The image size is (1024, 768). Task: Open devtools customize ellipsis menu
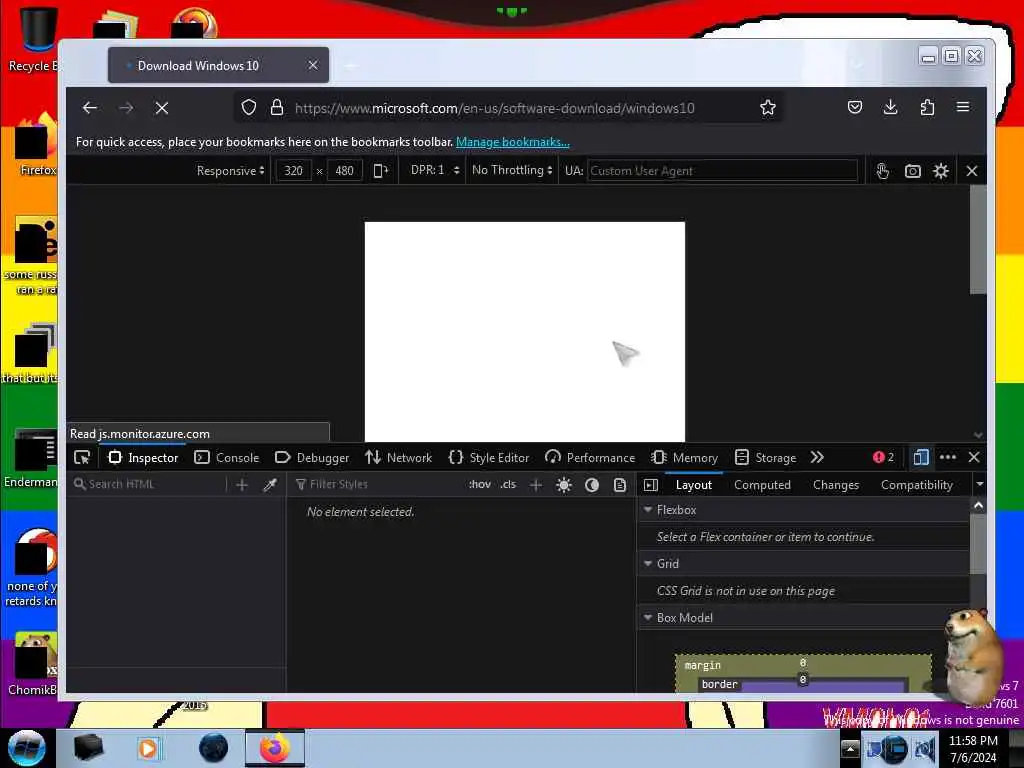coord(948,457)
